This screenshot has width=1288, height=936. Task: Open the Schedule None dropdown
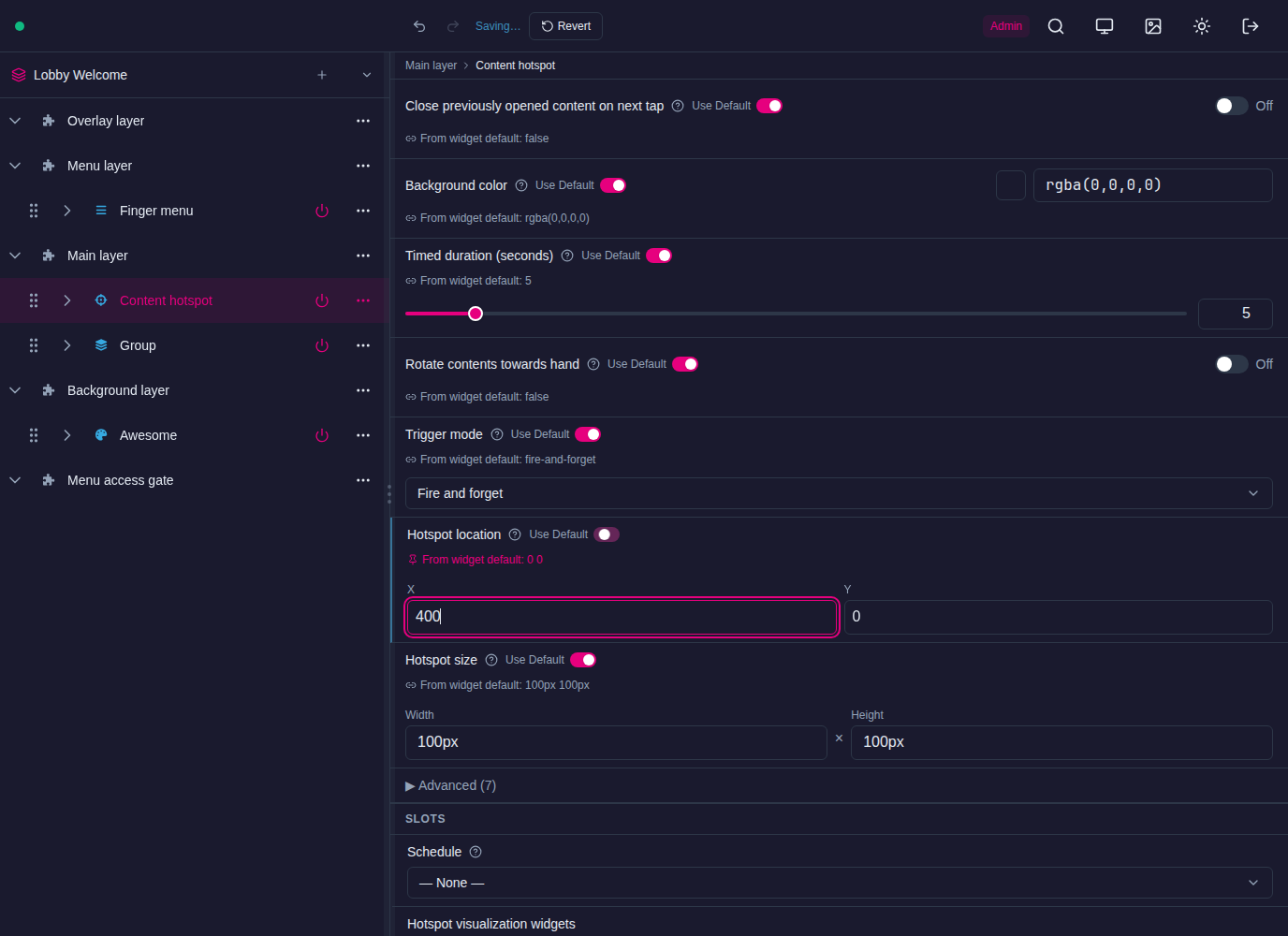point(840,883)
